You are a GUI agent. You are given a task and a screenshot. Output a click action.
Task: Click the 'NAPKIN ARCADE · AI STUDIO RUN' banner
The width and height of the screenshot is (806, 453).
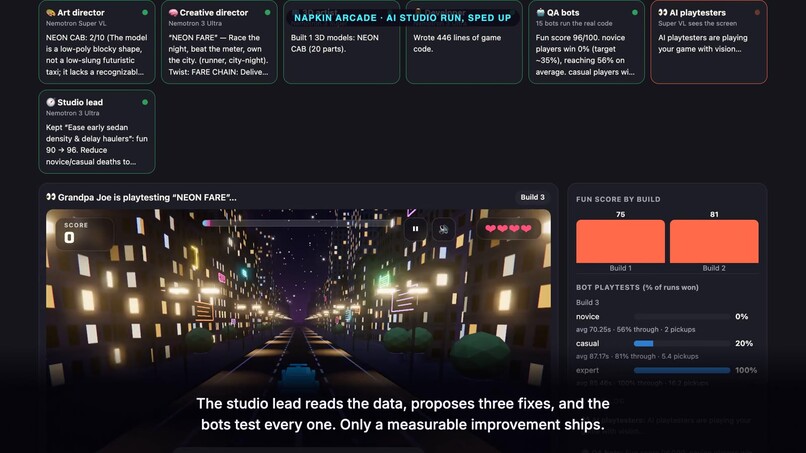402,17
